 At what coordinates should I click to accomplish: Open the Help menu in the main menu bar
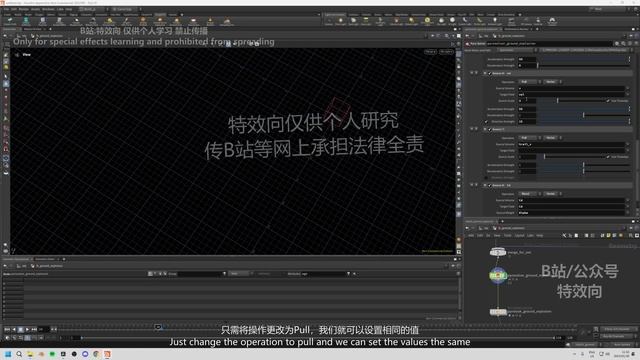click(x=69, y=9)
